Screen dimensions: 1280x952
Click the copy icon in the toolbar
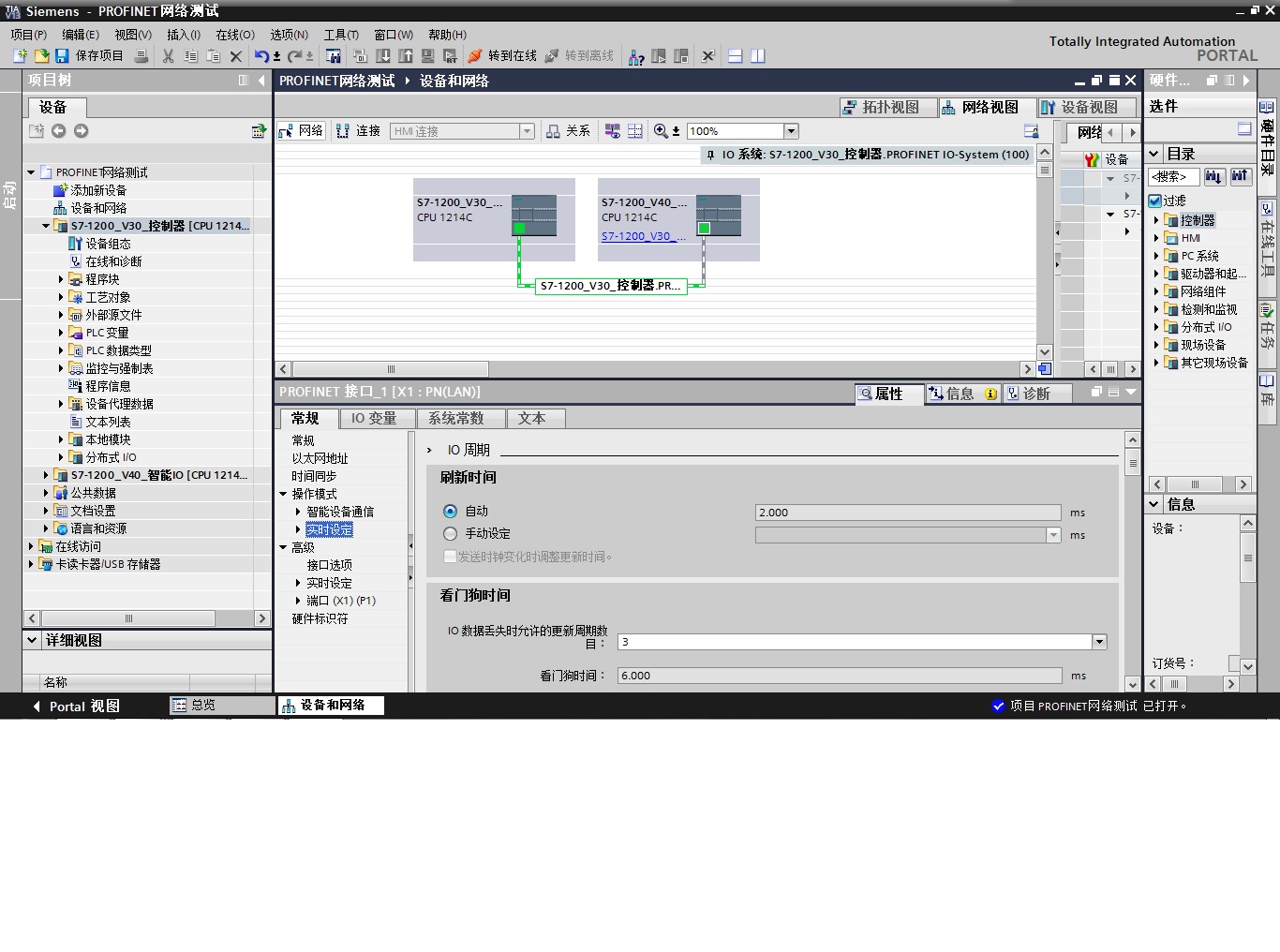pos(191,56)
